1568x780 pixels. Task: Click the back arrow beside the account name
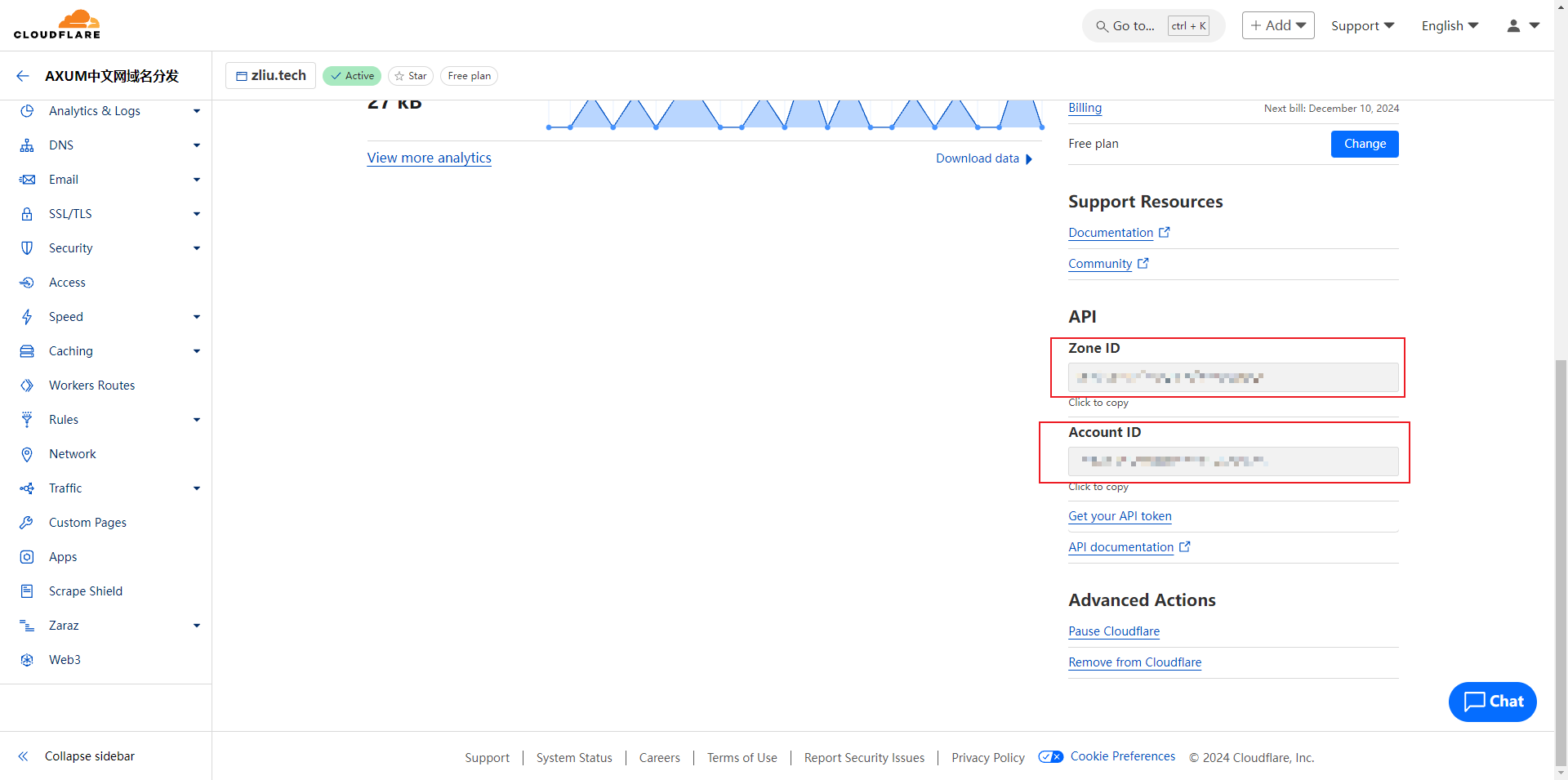click(x=23, y=76)
